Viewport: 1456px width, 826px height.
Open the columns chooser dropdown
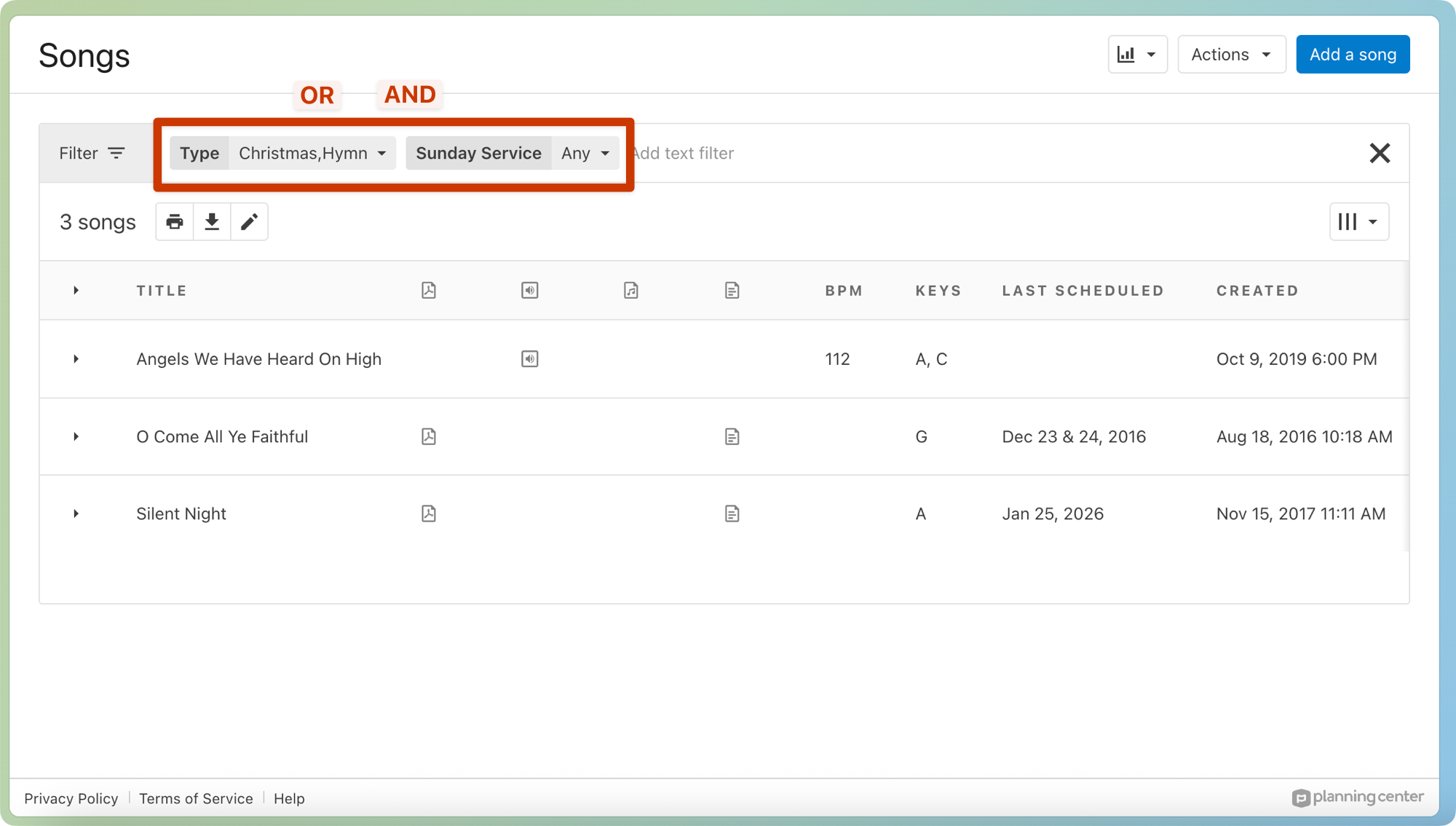tap(1358, 221)
